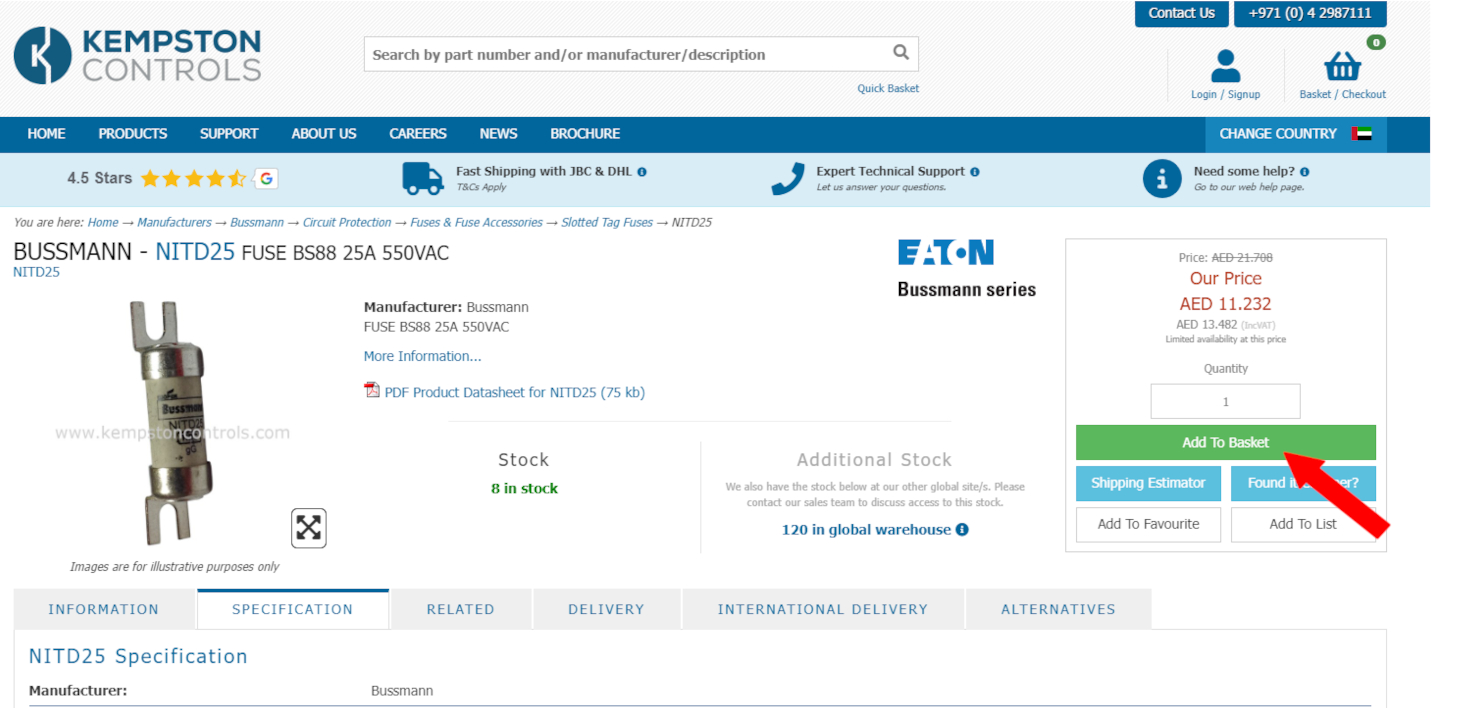The width and height of the screenshot is (1459, 708).
Task: Switch to the RELATED tab
Action: 460,609
